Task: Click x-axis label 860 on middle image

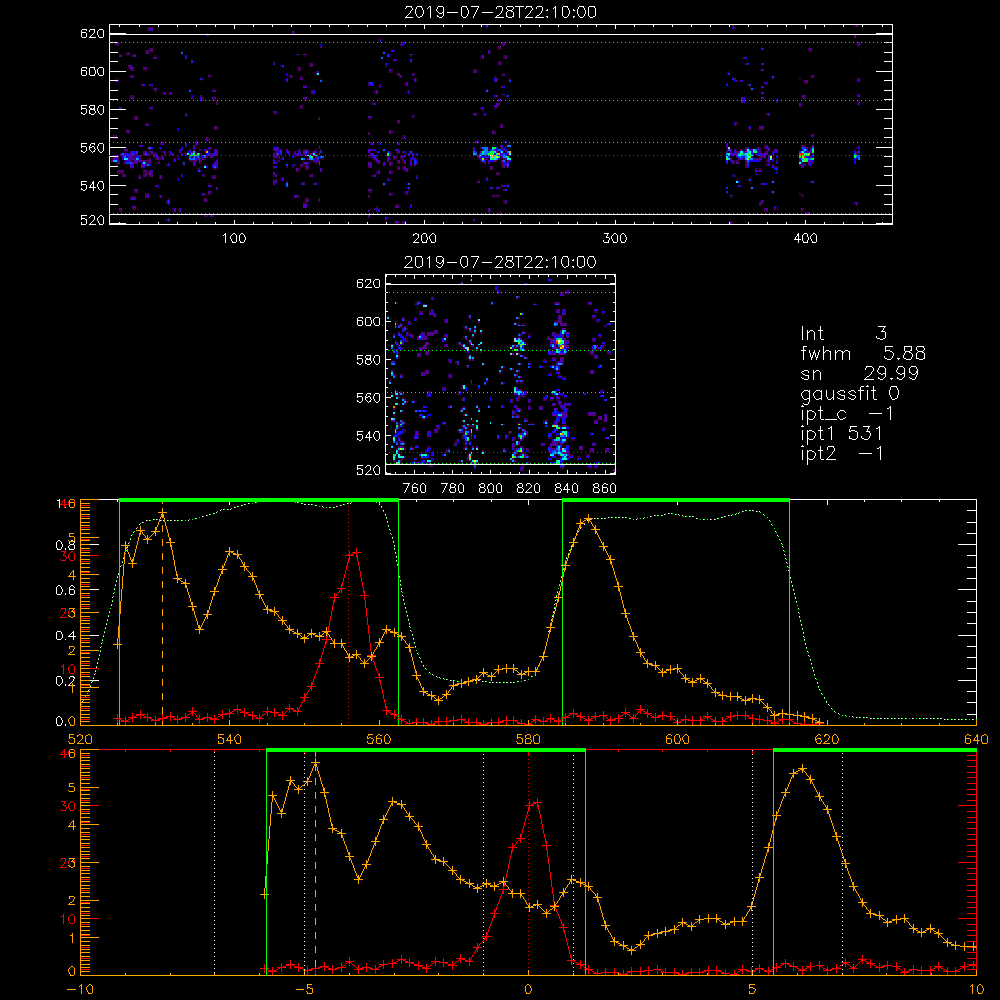Action: [x=605, y=489]
